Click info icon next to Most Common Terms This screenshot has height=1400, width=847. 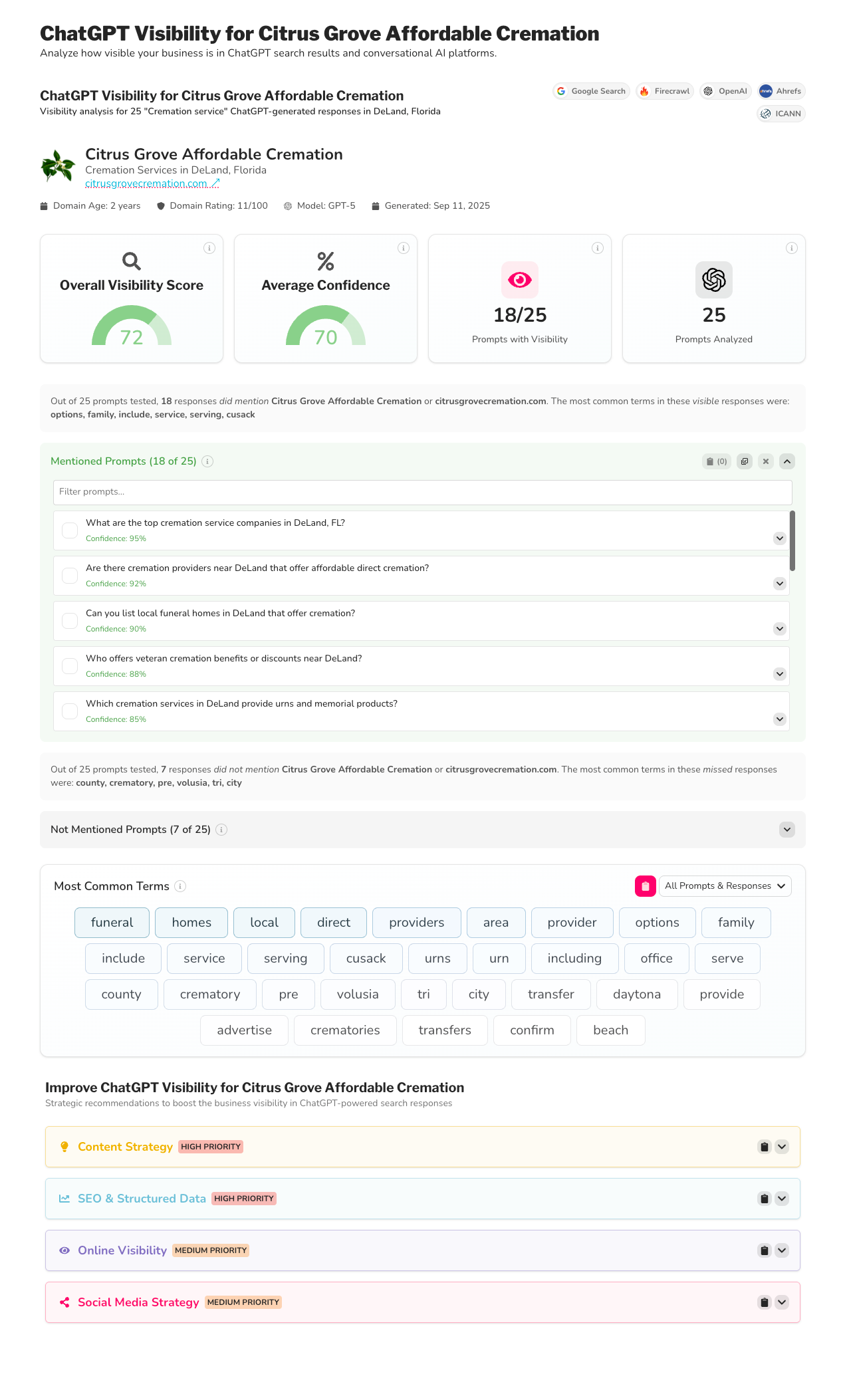tap(180, 886)
